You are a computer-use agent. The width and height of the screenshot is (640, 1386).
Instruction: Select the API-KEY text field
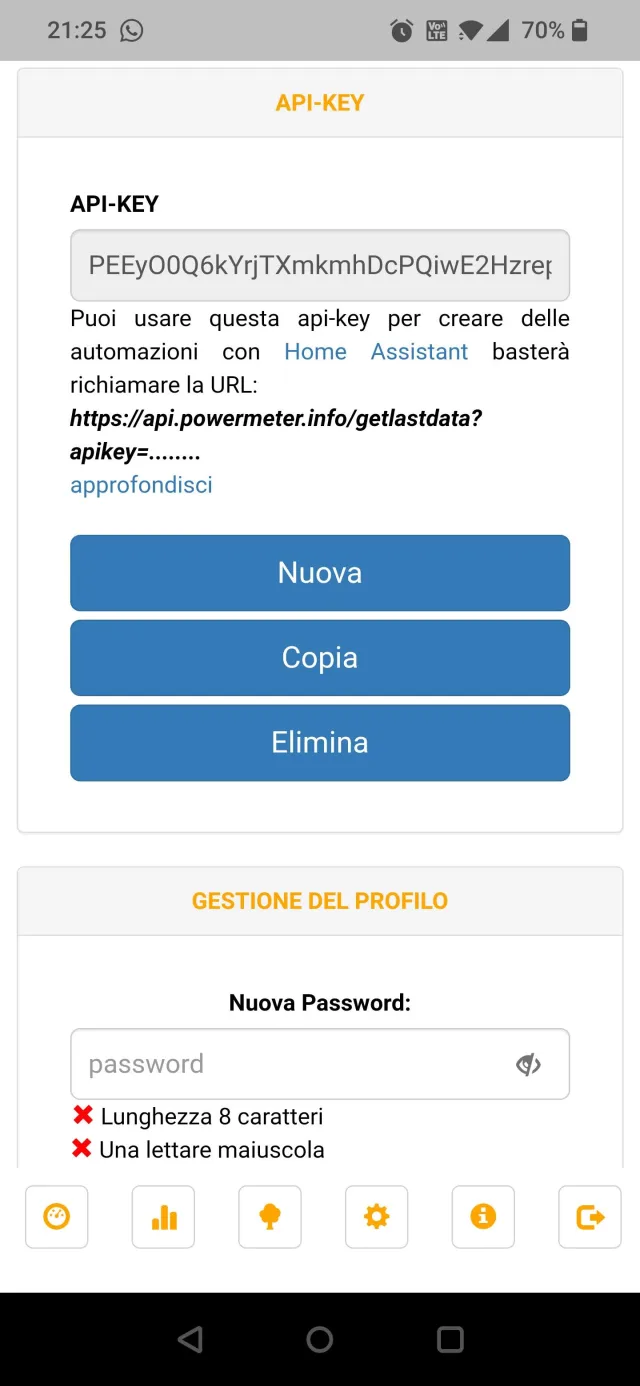tap(320, 264)
